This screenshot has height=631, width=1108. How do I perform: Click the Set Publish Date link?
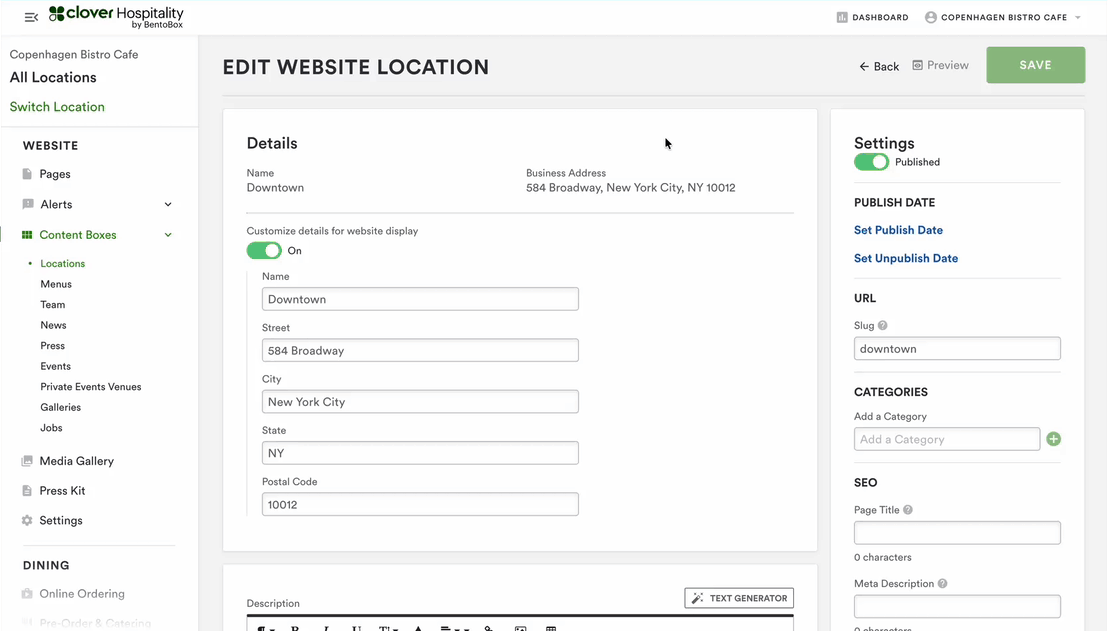(898, 230)
